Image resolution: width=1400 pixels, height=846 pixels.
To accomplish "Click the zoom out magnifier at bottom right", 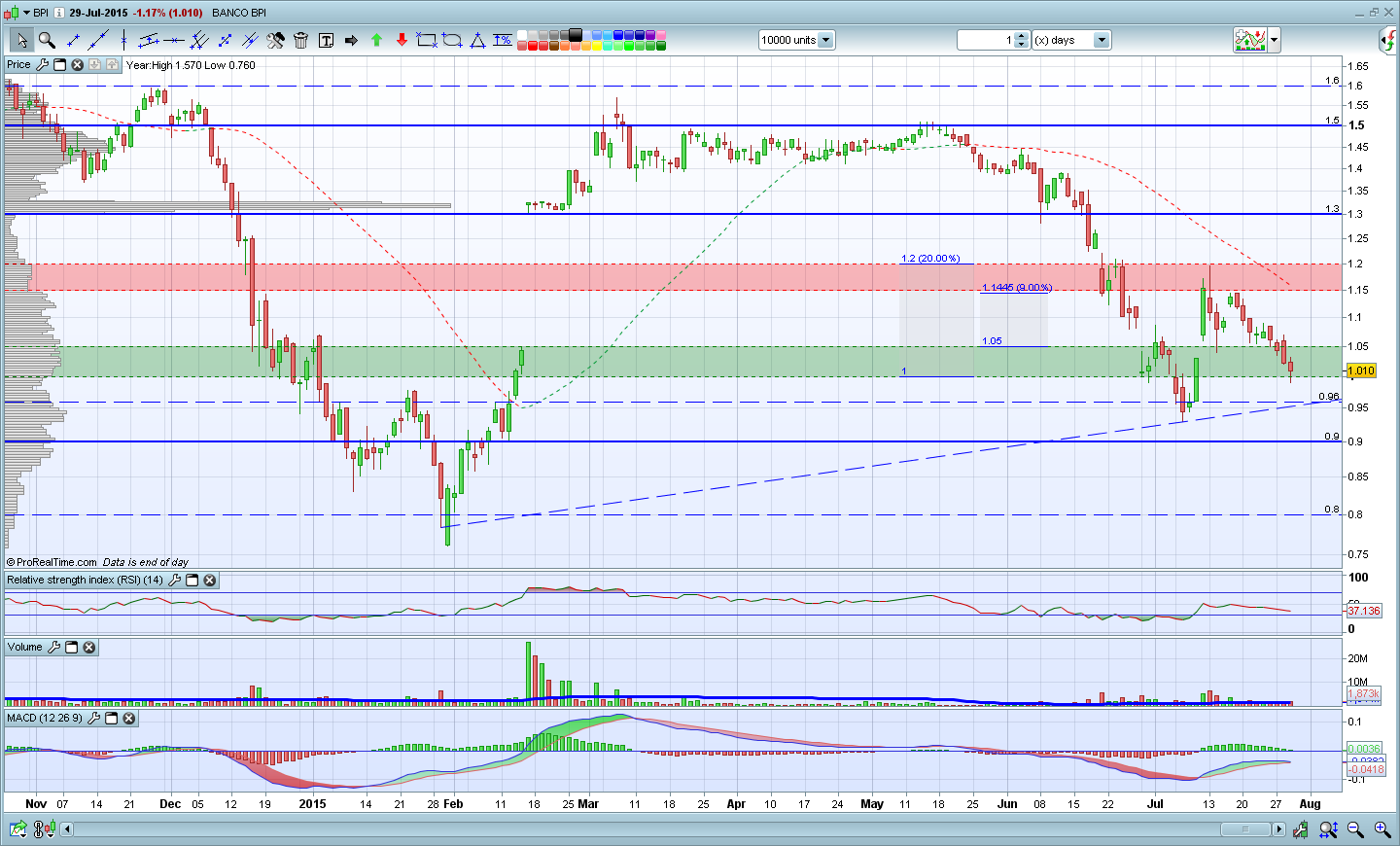I will [1355, 829].
